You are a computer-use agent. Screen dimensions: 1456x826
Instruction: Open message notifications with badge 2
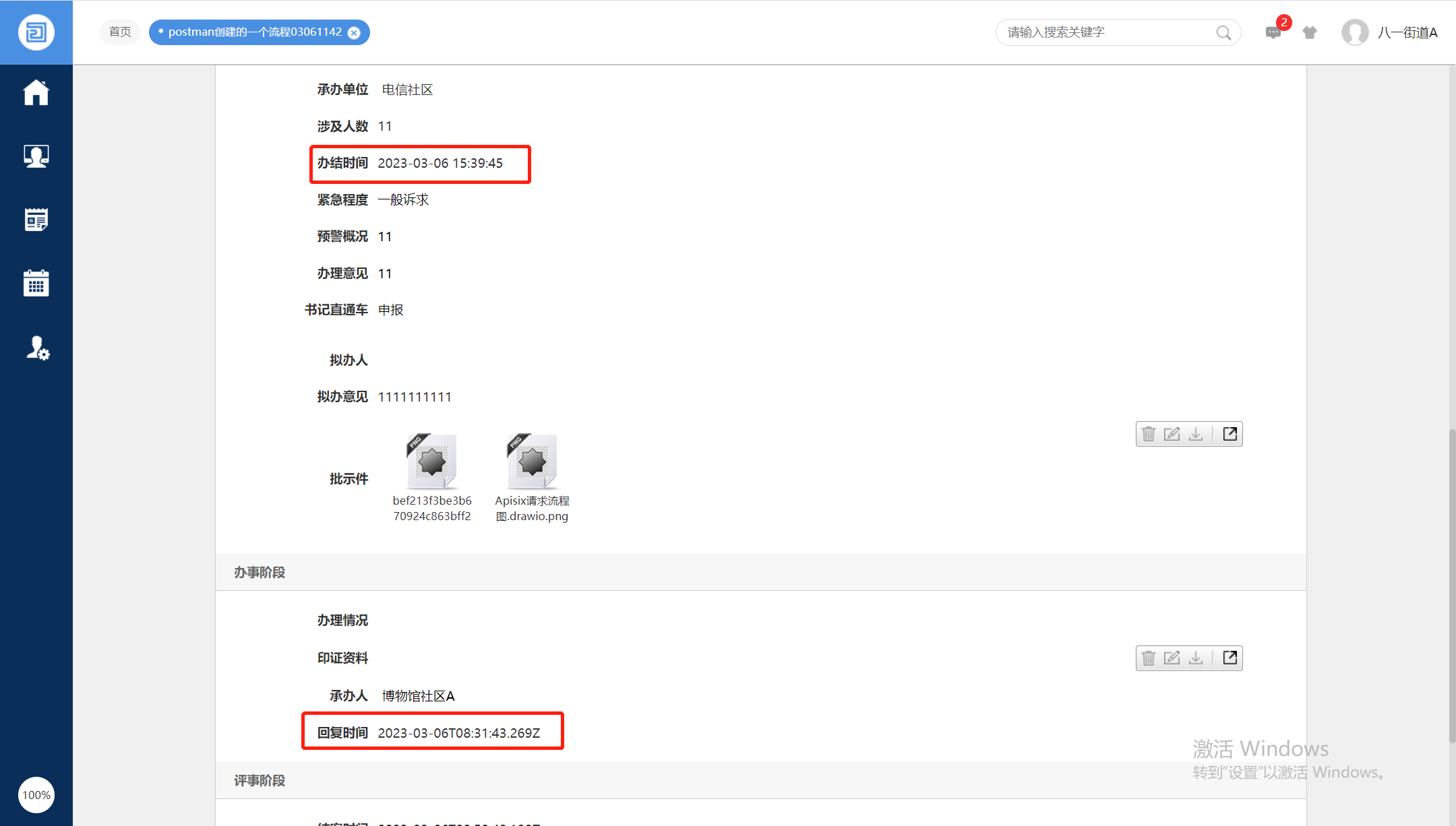click(x=1273, y=32)
